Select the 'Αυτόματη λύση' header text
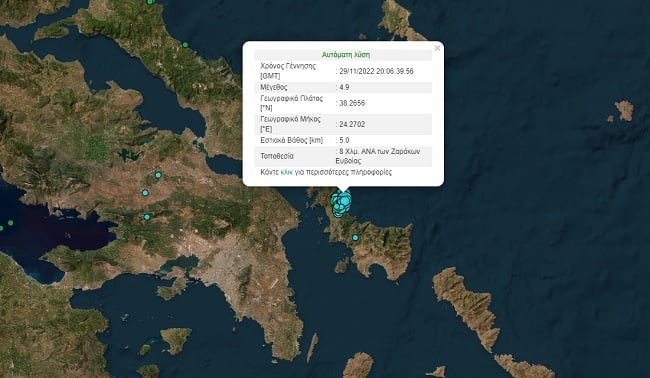650x378 pixels. [346, 55]
